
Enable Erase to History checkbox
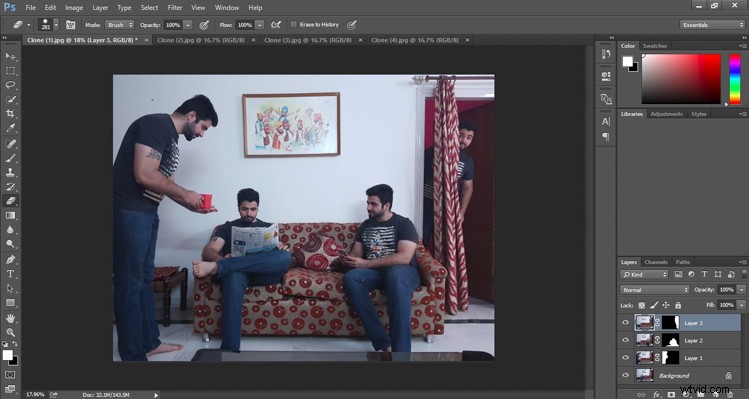pos(293,24)
